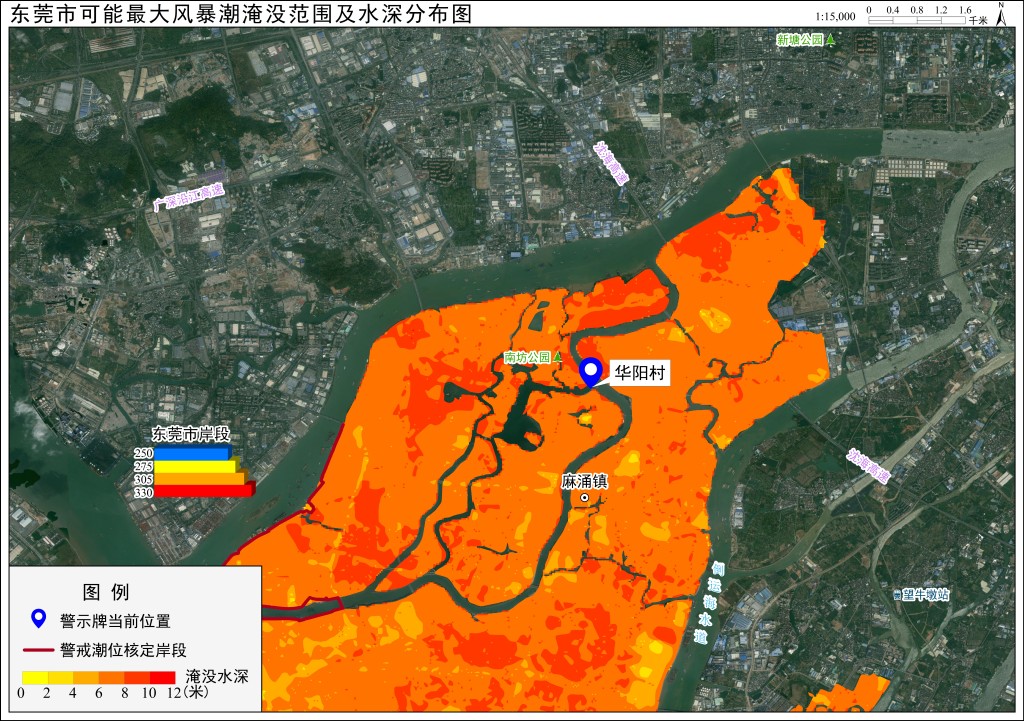Select the blue 250 bar in 东莞市岸段 chart

(192, 453)
